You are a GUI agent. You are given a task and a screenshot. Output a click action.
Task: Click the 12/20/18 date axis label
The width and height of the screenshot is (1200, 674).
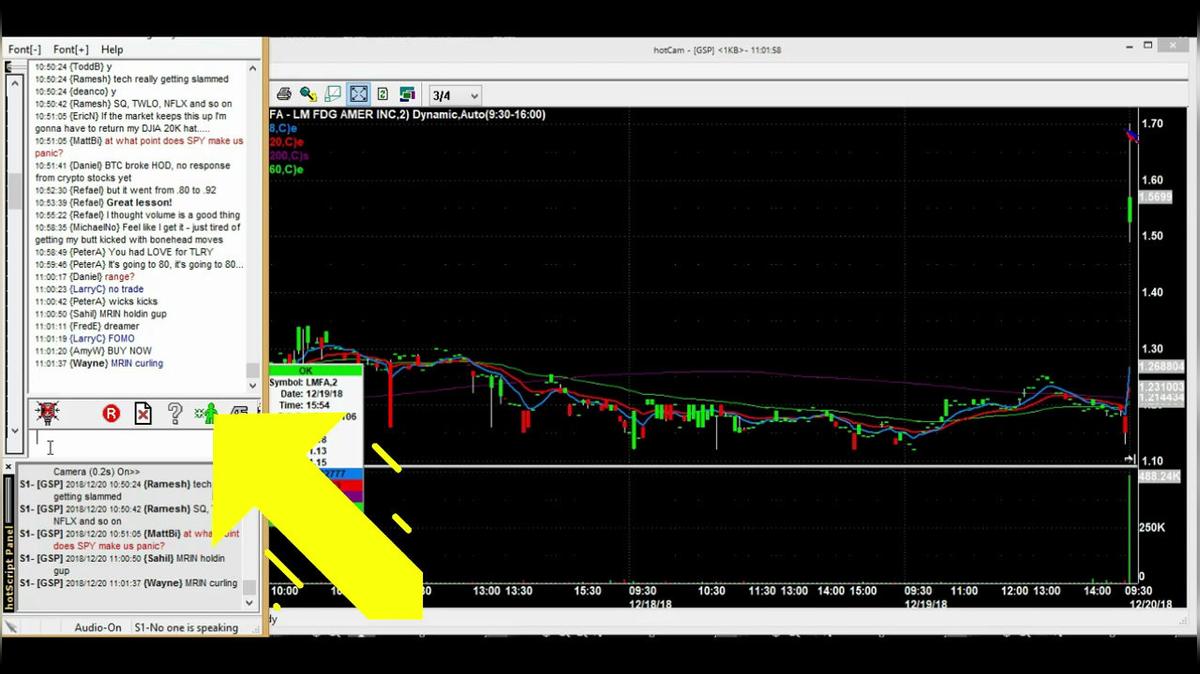pos(1149,603)
